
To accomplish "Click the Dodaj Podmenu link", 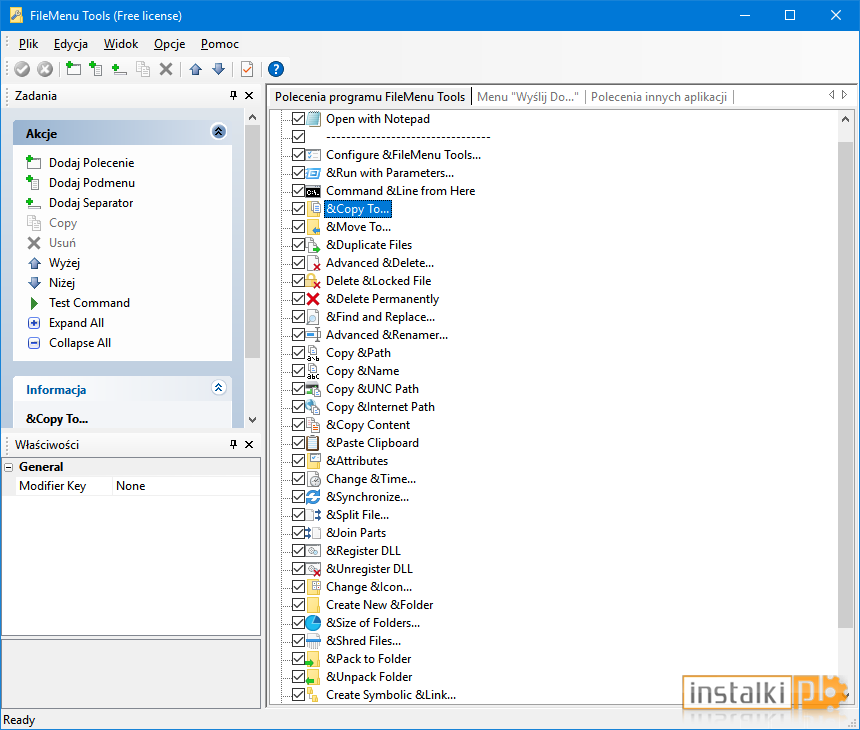I will pyautogui.click(x=92, y=183).
